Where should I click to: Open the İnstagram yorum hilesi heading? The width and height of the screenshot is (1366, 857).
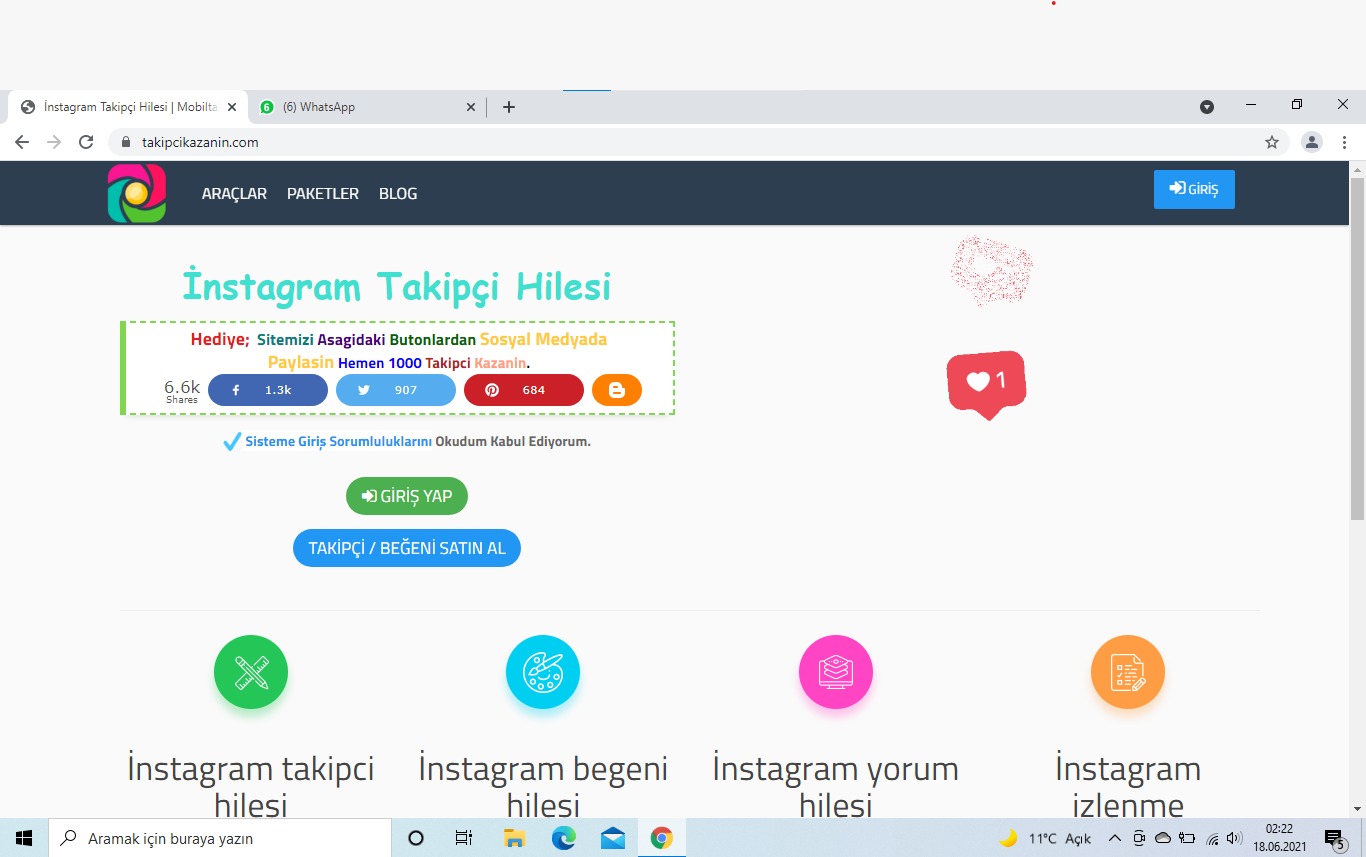[x=836, y=787]
